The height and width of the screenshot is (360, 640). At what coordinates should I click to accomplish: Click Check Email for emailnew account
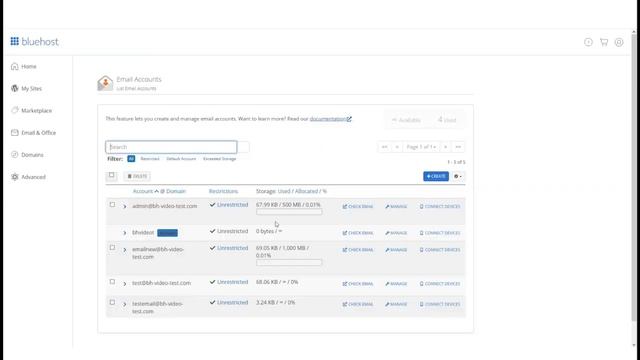point(358,250)
